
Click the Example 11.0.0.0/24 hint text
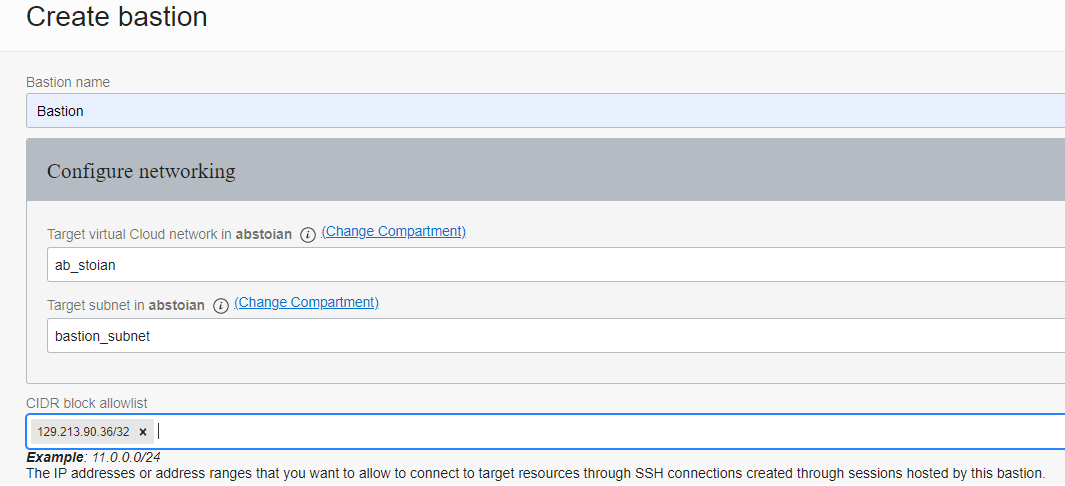pyautogui.click(x=93, y=457)
